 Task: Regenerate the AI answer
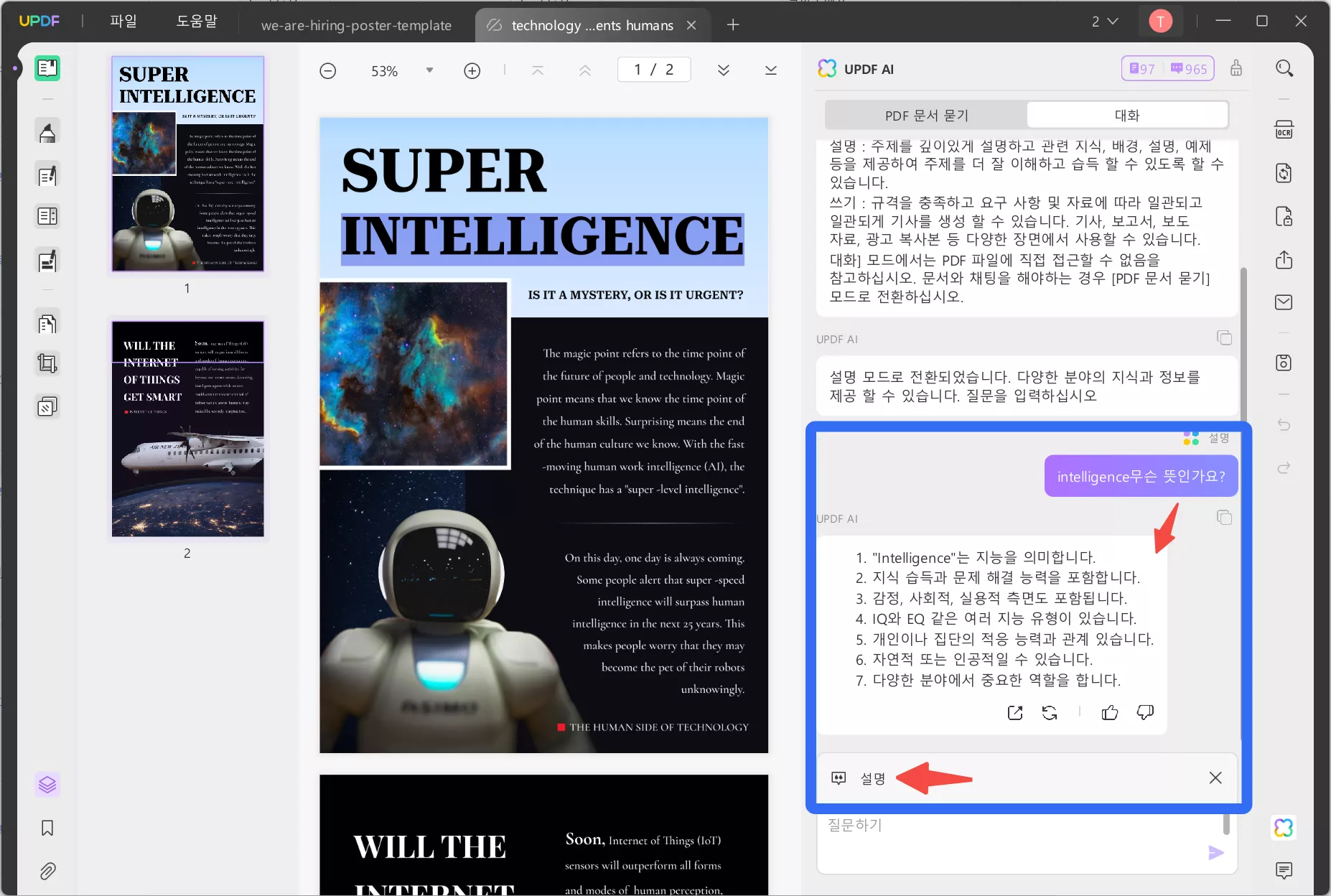click(1050, 712)
